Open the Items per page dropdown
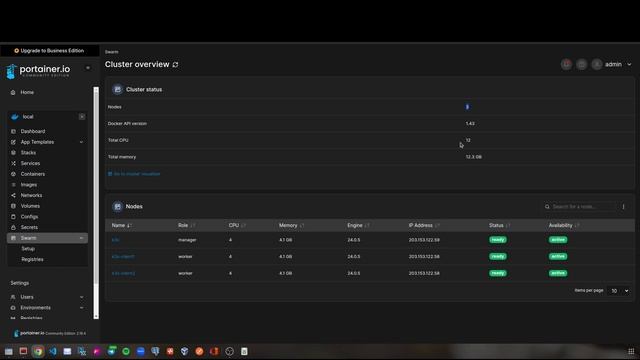The image size is (640, 360). [618, 291]
